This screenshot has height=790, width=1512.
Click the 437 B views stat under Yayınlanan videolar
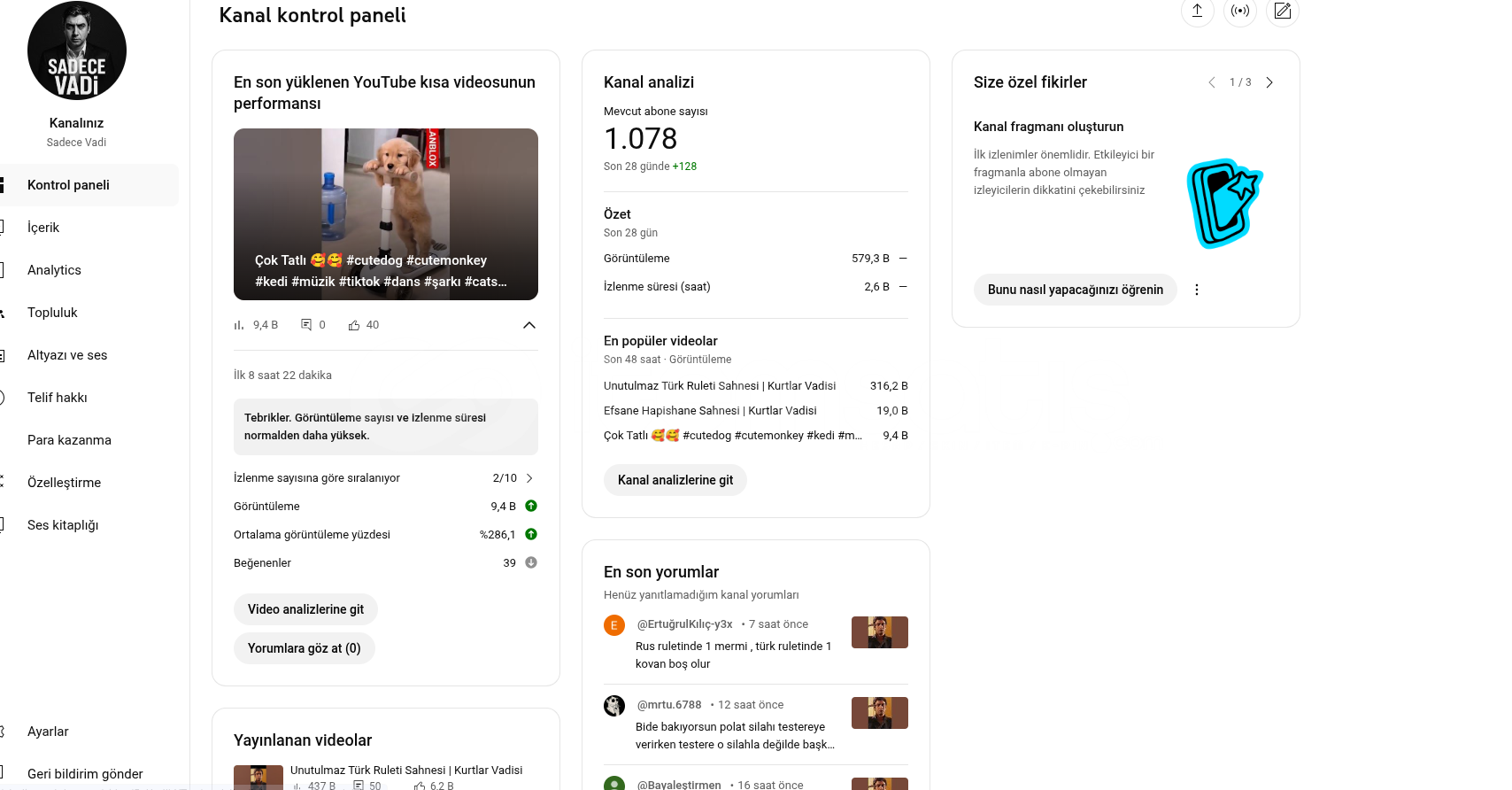pos(314,786)
